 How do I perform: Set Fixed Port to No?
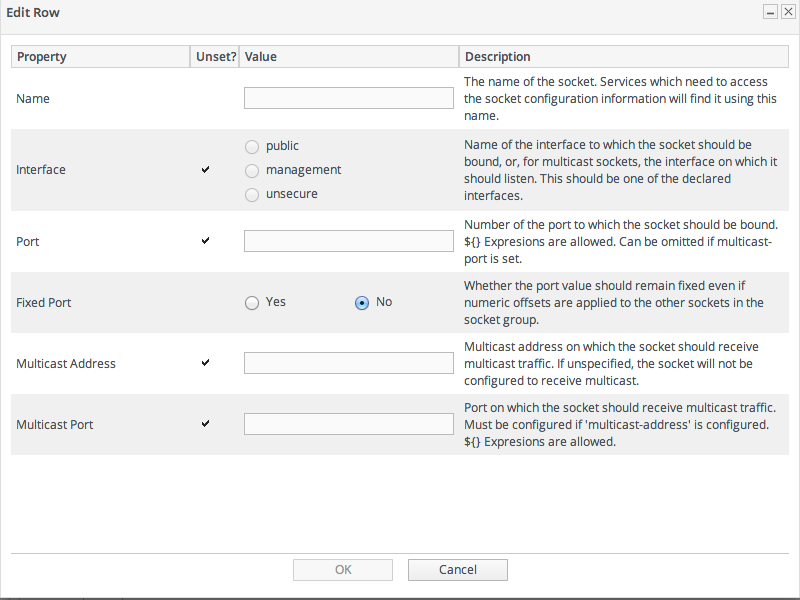pyautogui.click(x=362, y=303)
